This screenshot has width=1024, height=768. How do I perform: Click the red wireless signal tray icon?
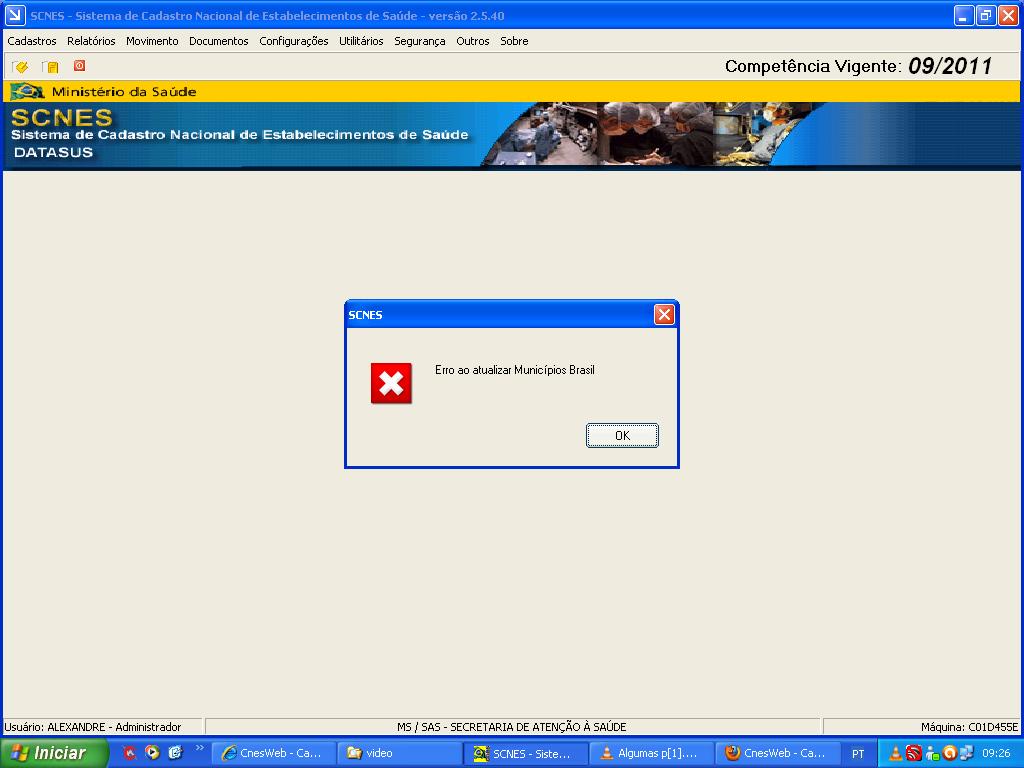coord(914,753)
